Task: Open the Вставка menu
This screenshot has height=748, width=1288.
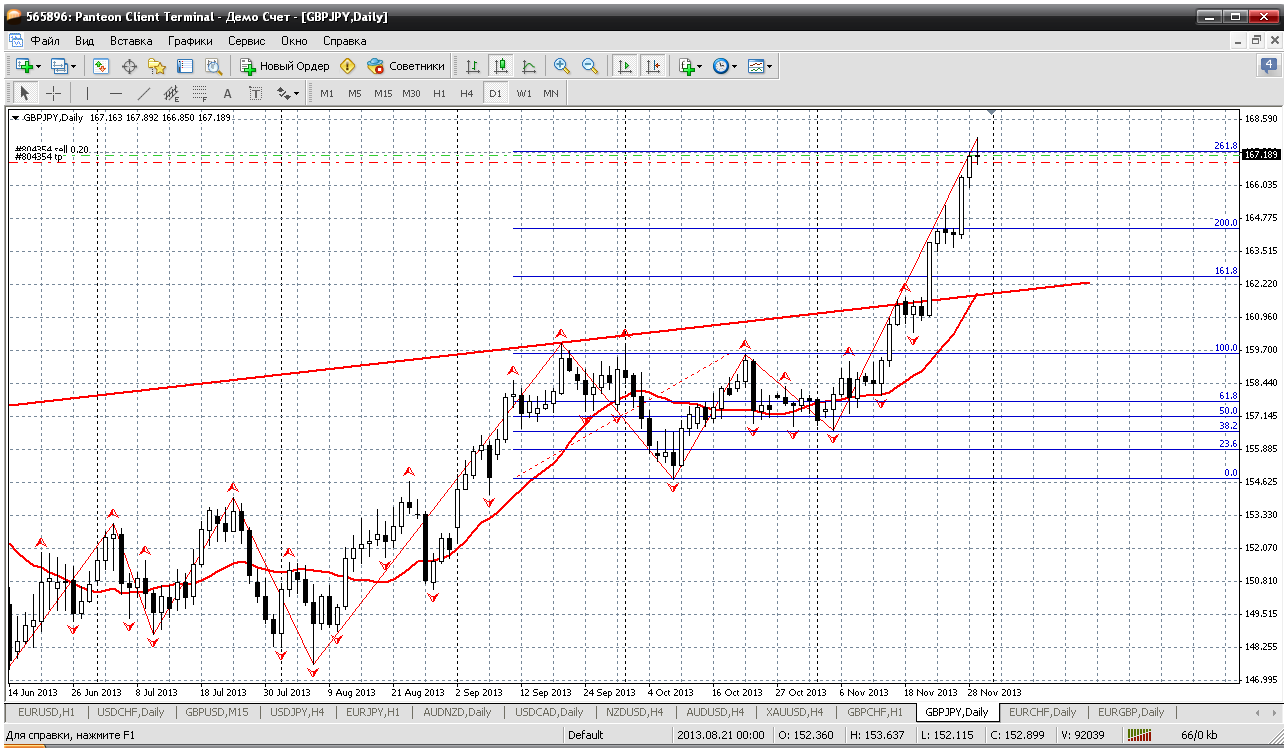Action: point(131,41)
